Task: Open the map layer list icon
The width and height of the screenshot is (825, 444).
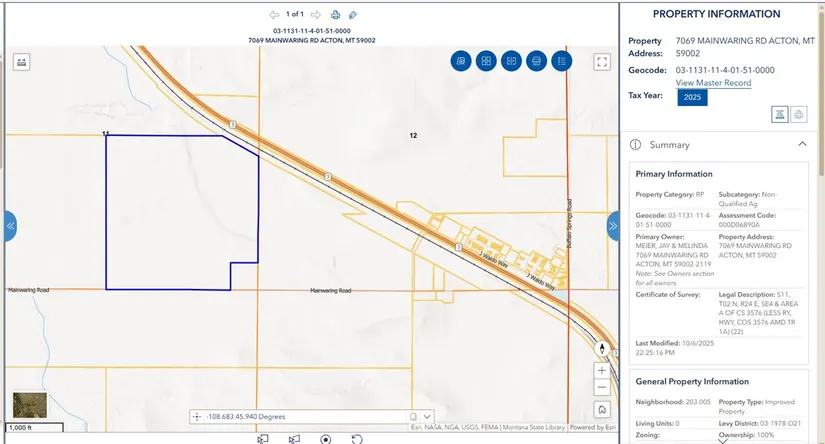Action: tap(562, 61)
